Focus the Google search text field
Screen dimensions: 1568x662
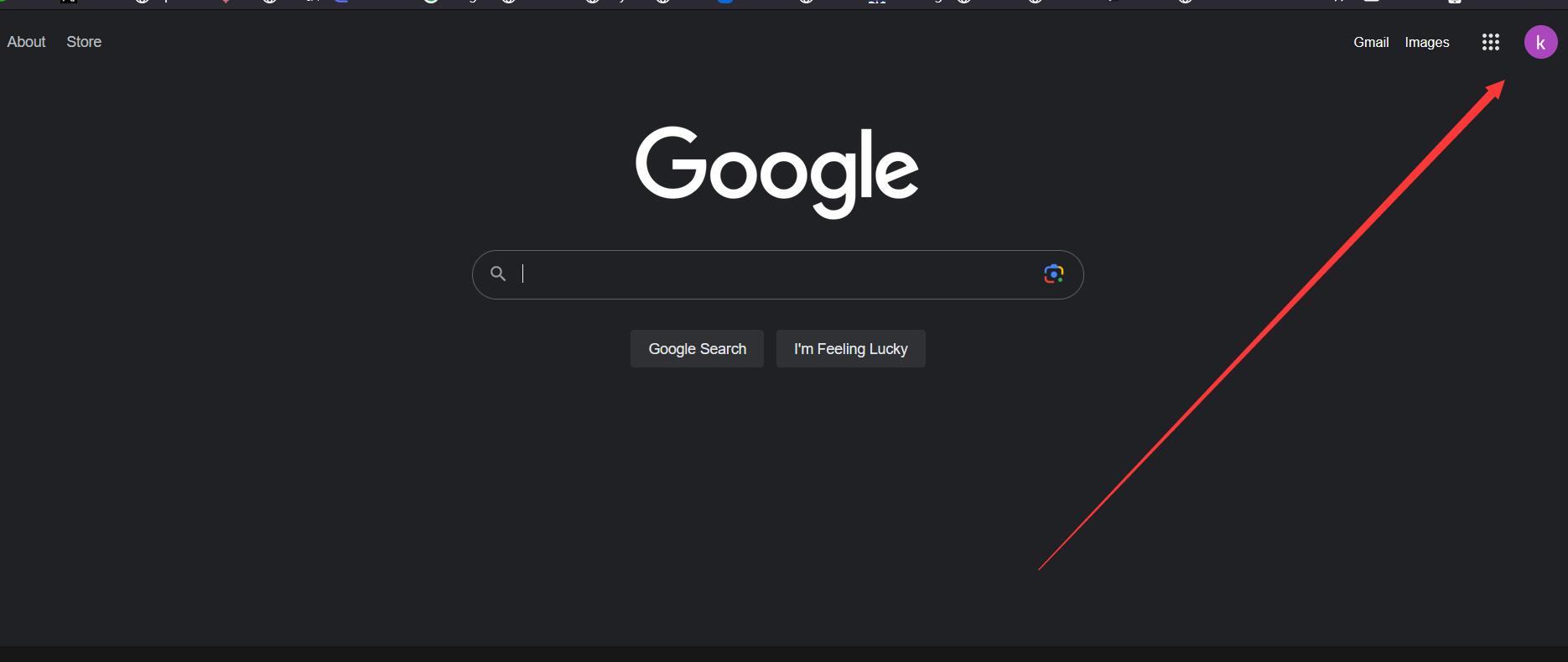click(x=776, y=274)
